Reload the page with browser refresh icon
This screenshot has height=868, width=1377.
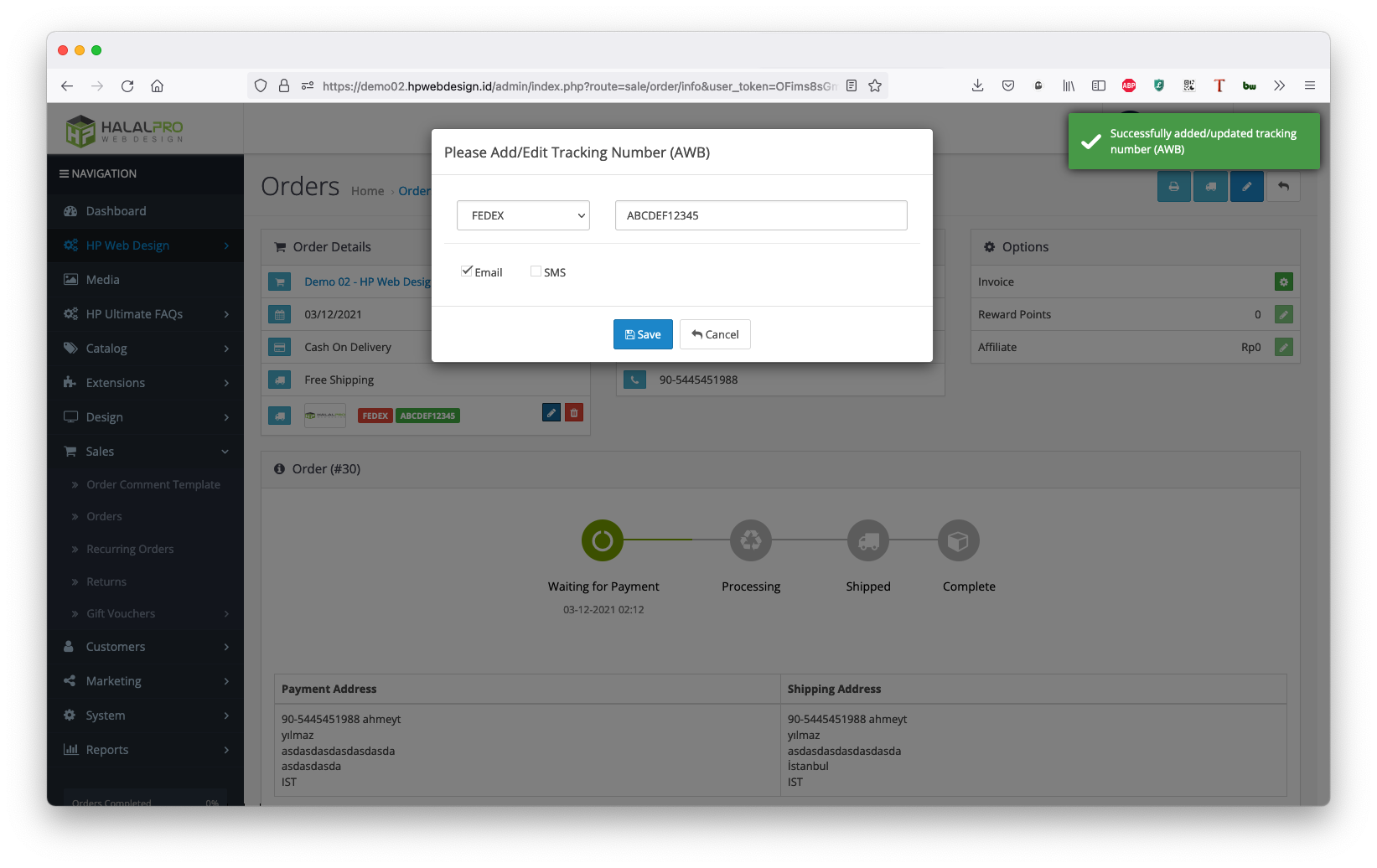(x=127, y=85)
